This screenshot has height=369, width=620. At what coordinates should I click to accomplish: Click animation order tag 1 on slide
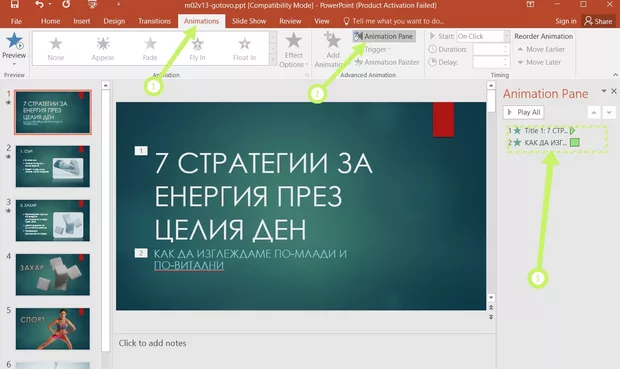point(141,151)
